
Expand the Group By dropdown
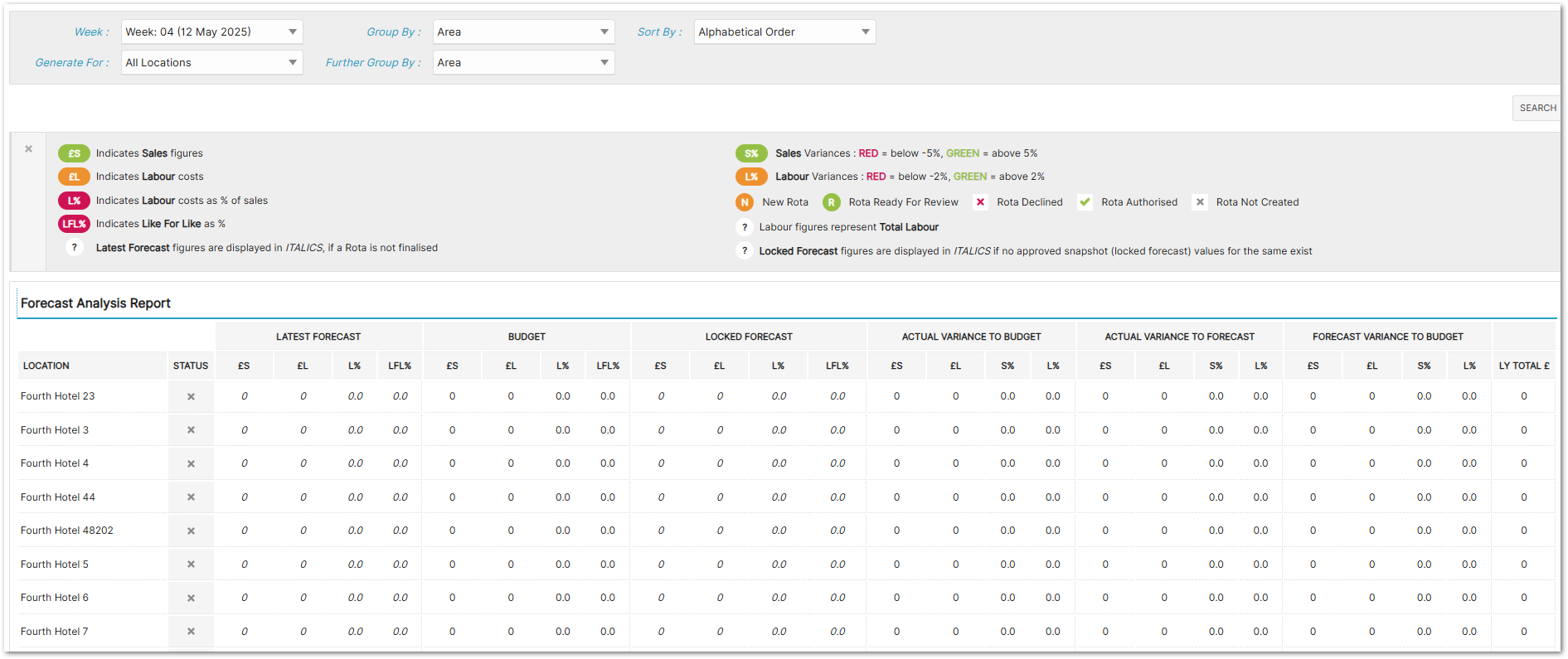pos(523,32)
